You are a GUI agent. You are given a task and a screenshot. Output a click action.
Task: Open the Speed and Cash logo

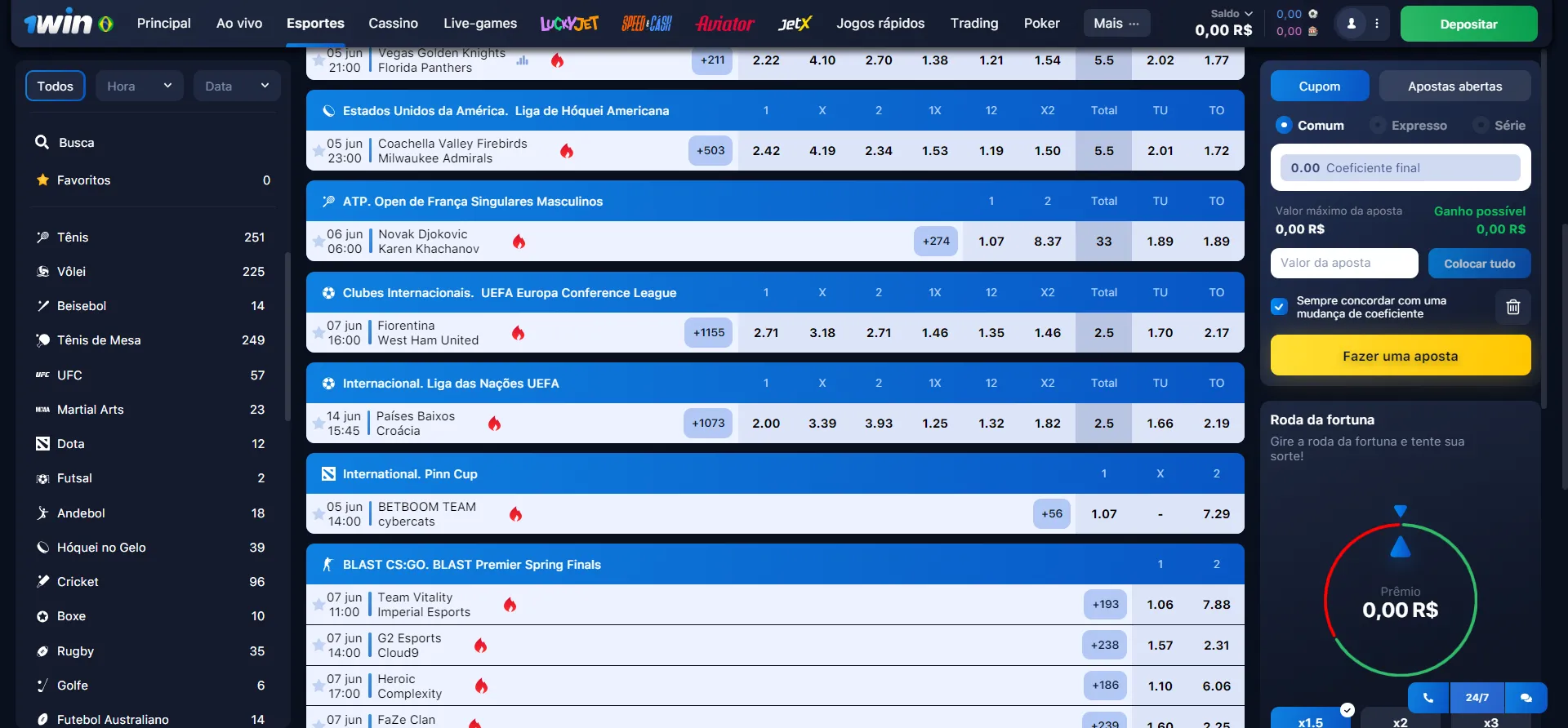(647, 24)
